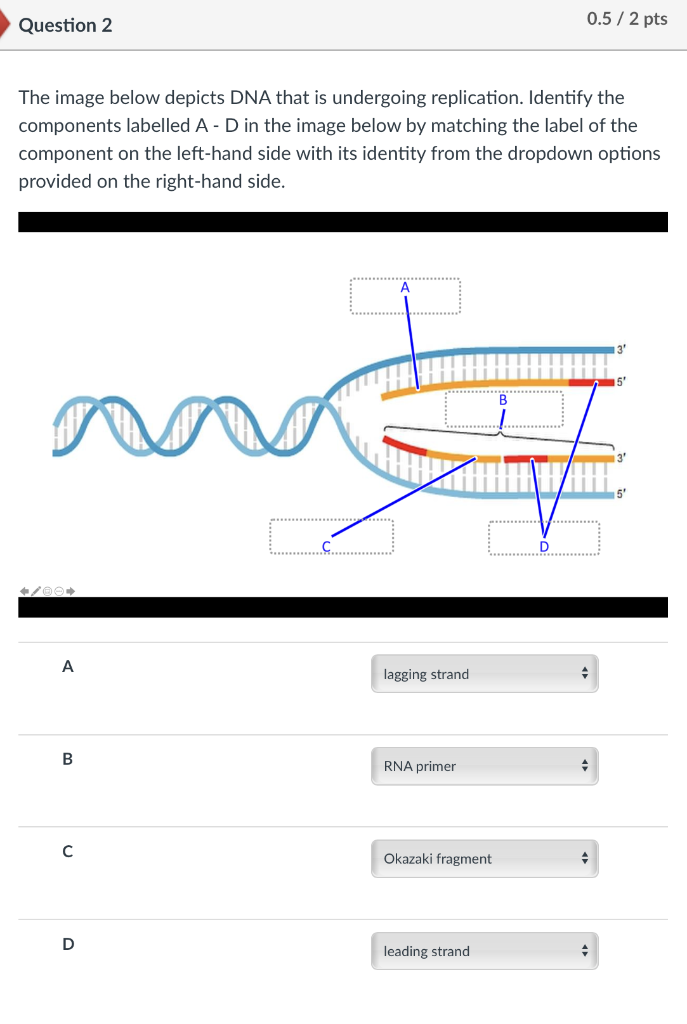Image resolution: width=687 pixels, height=1024 pixels.
Task: Click the left navigation arrow icon below the image
Action: coord(24,591)
